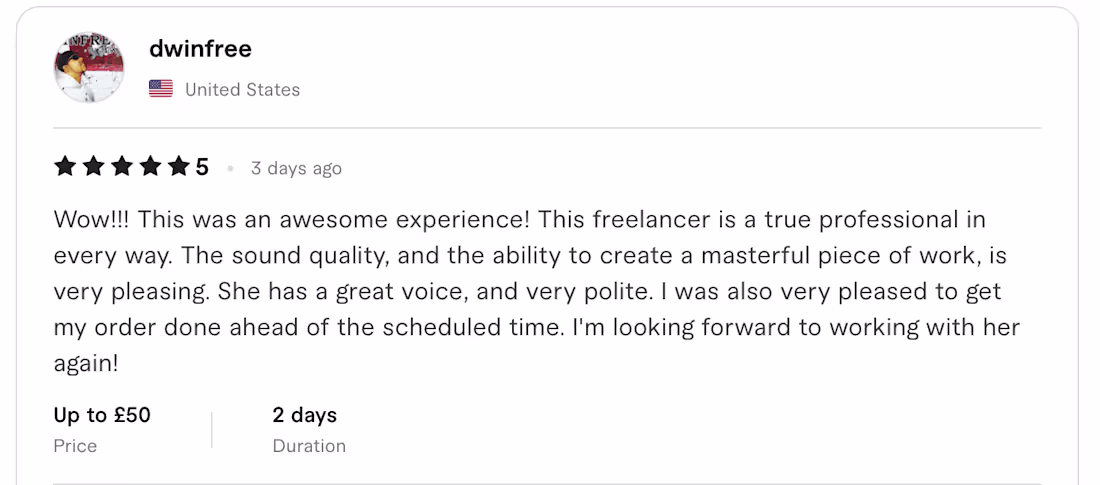The height and width of the screenshot is (485, 1100).
Task: Click the first rating star
Action: point(65,167)
